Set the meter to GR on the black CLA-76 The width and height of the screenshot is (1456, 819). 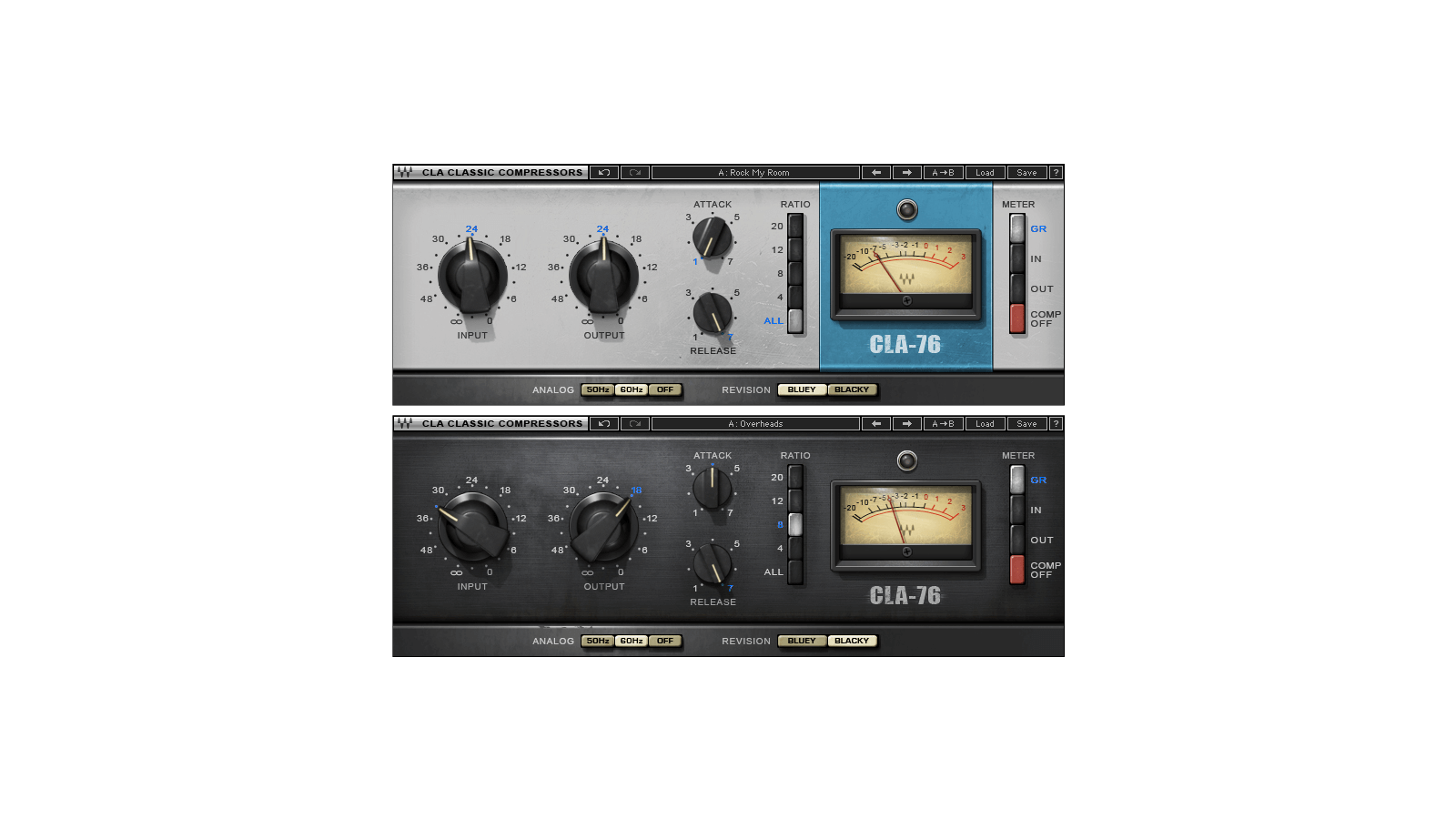pyautogui.click(x=1017, y=480)
